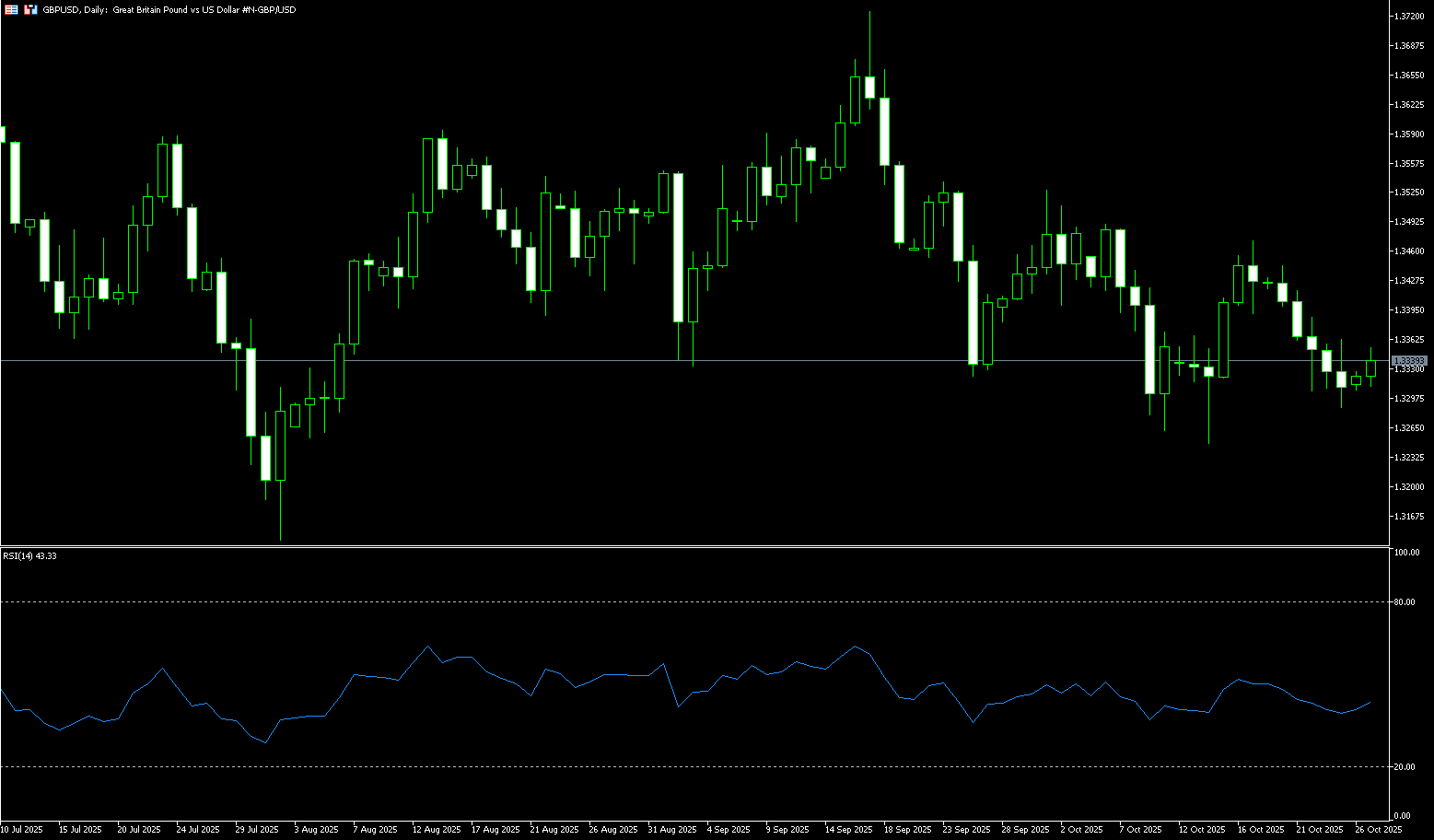This screenshot has height=840, width=1434.
Task: Click the lowest candle in early August
Action: tap(280, 445)
